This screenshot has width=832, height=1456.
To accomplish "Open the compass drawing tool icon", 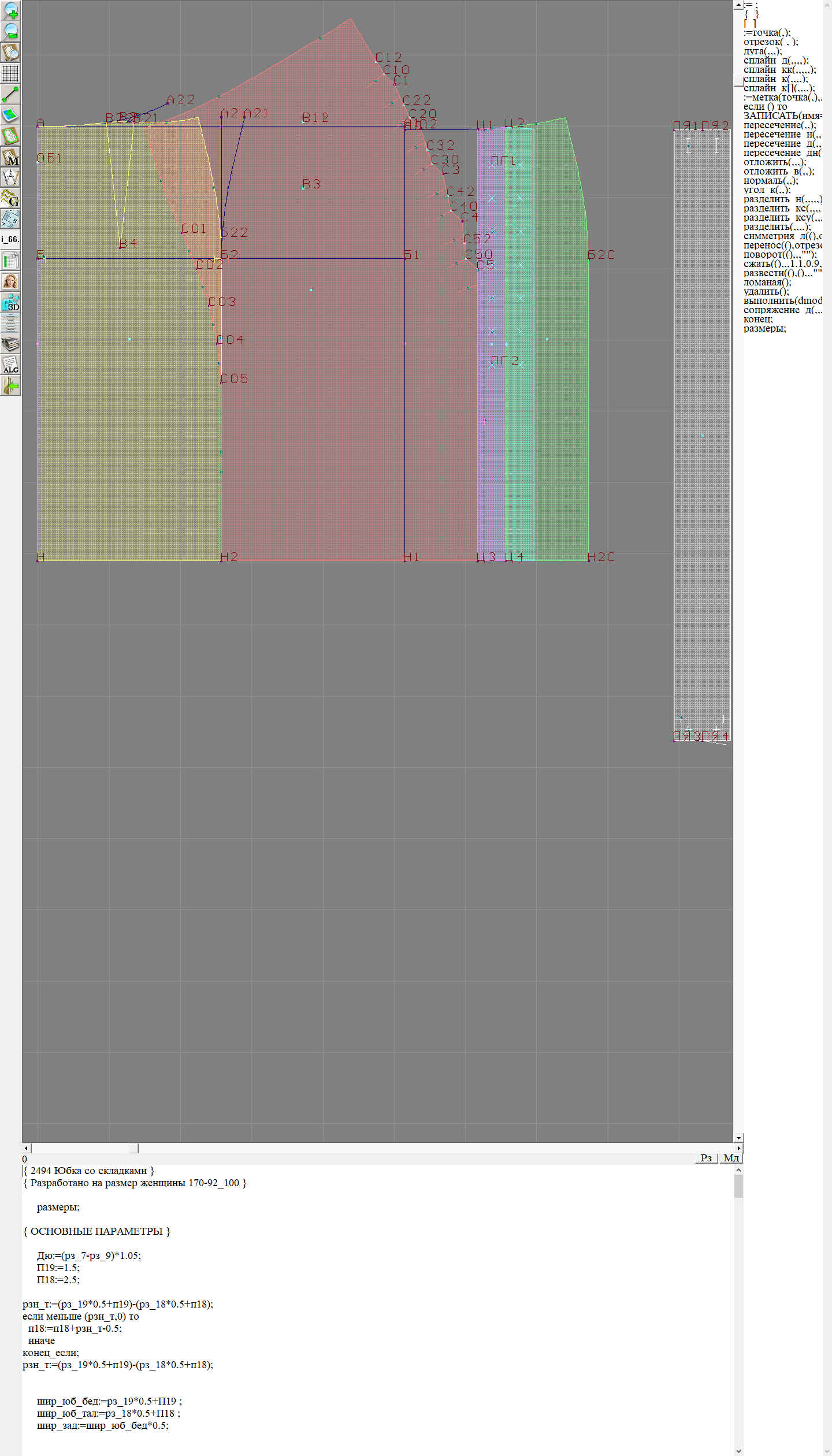I will [x=10, y=177].
